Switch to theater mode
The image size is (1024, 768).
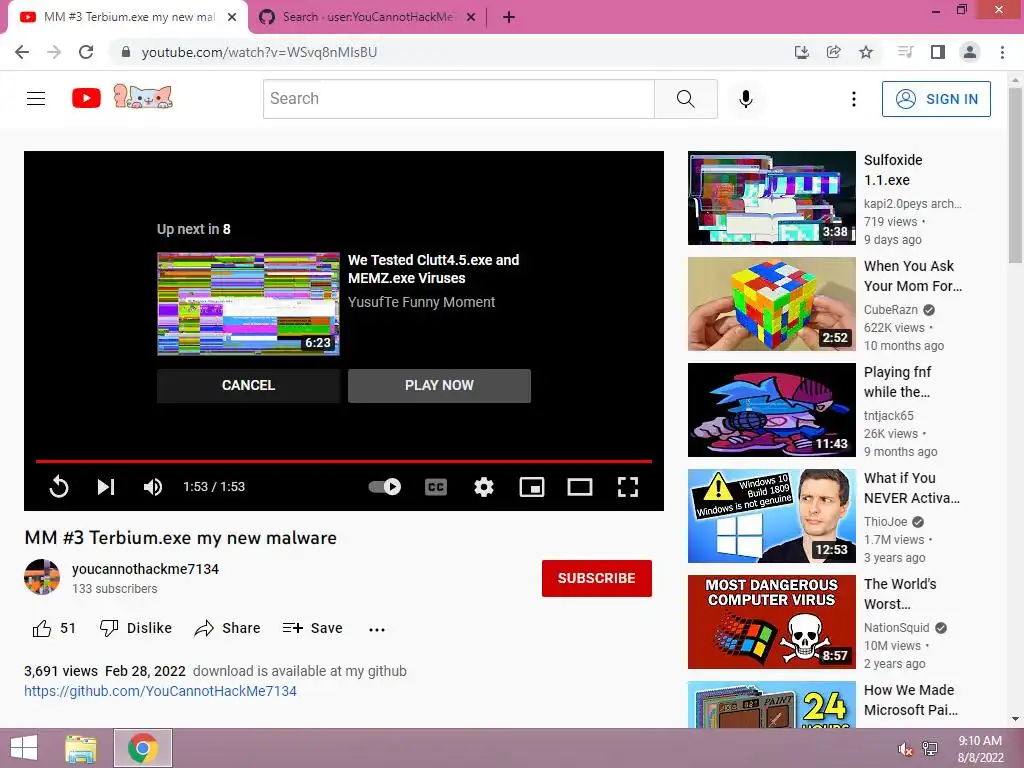point(580,487)
